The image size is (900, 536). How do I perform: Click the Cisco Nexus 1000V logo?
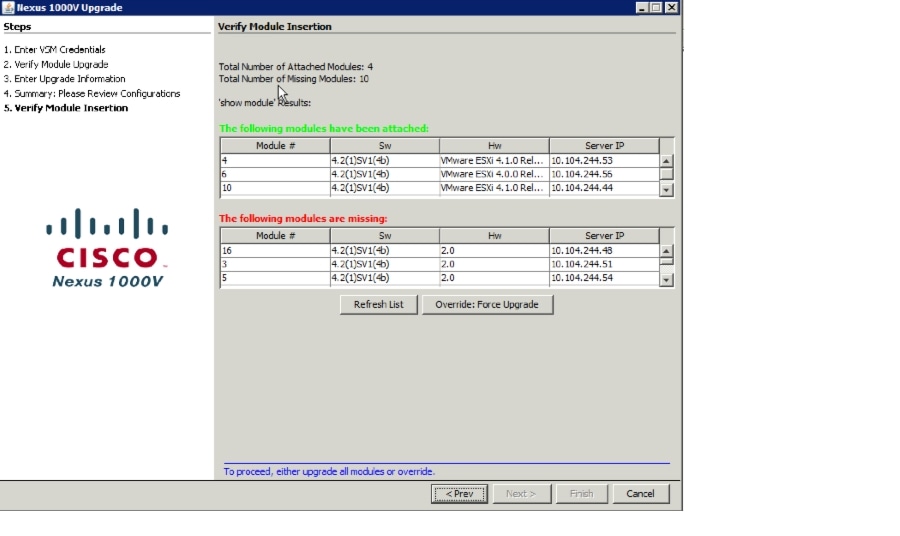point(107,248)
